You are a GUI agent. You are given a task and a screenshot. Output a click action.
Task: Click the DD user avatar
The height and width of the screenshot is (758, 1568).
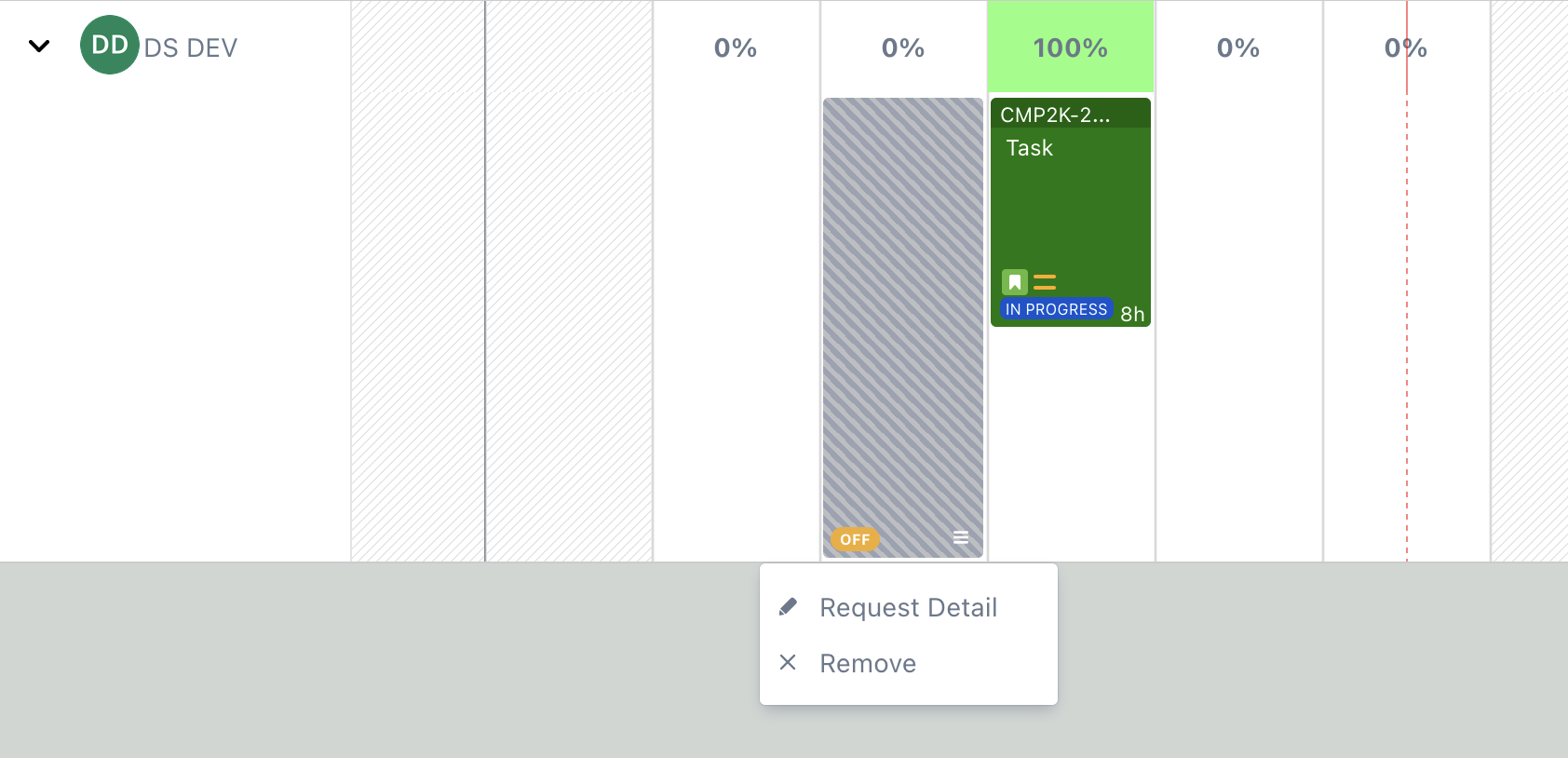tap(109, 45)
